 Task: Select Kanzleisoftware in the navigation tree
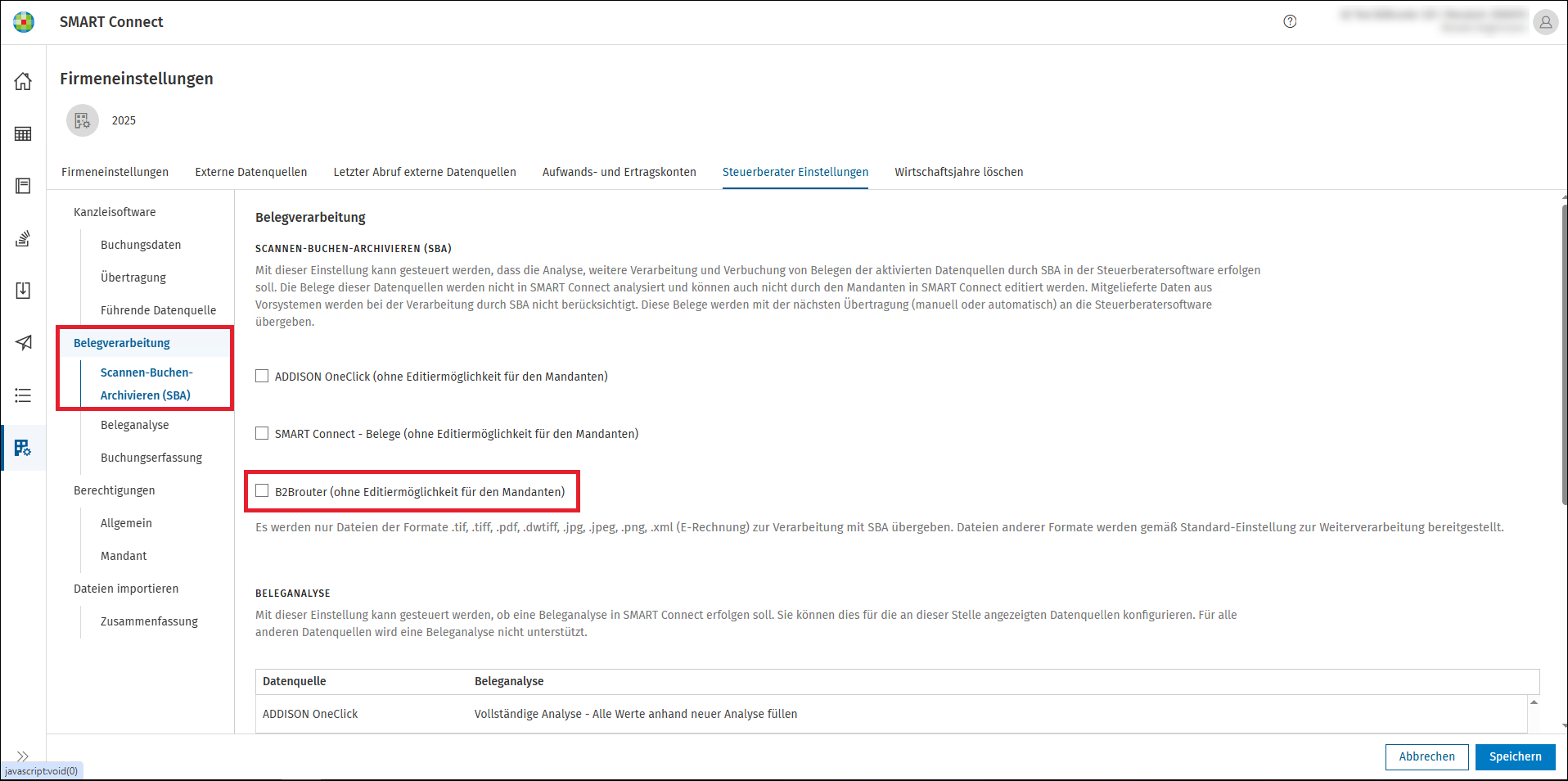pos(115,212)
